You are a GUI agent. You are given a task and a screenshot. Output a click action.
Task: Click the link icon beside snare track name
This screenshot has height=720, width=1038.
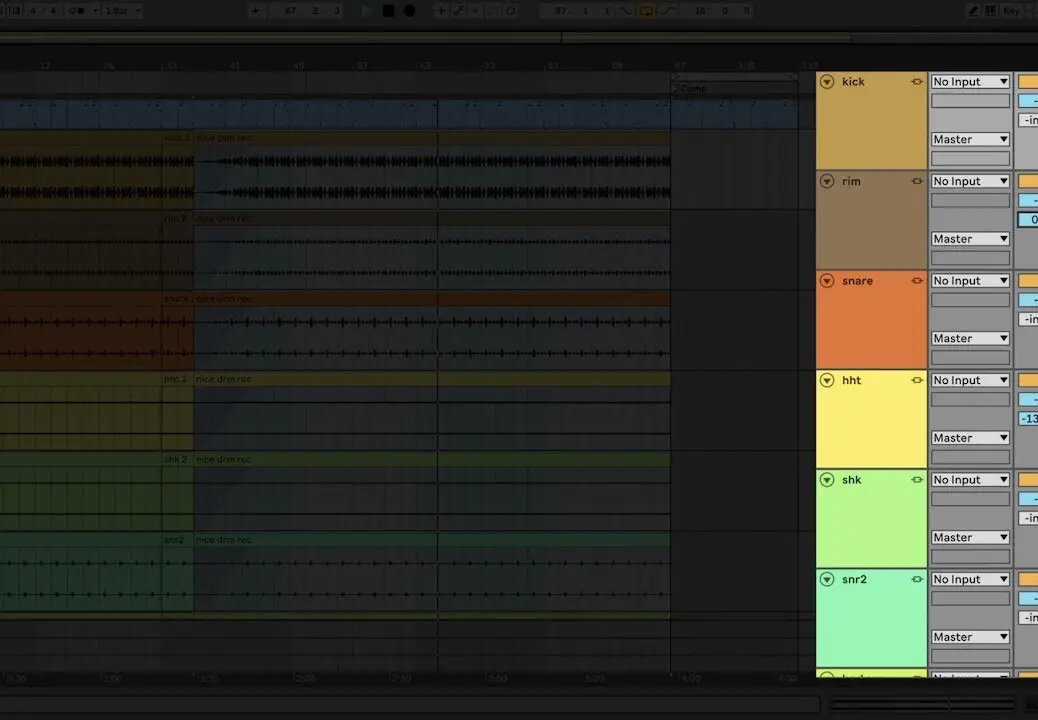(917, 281)
